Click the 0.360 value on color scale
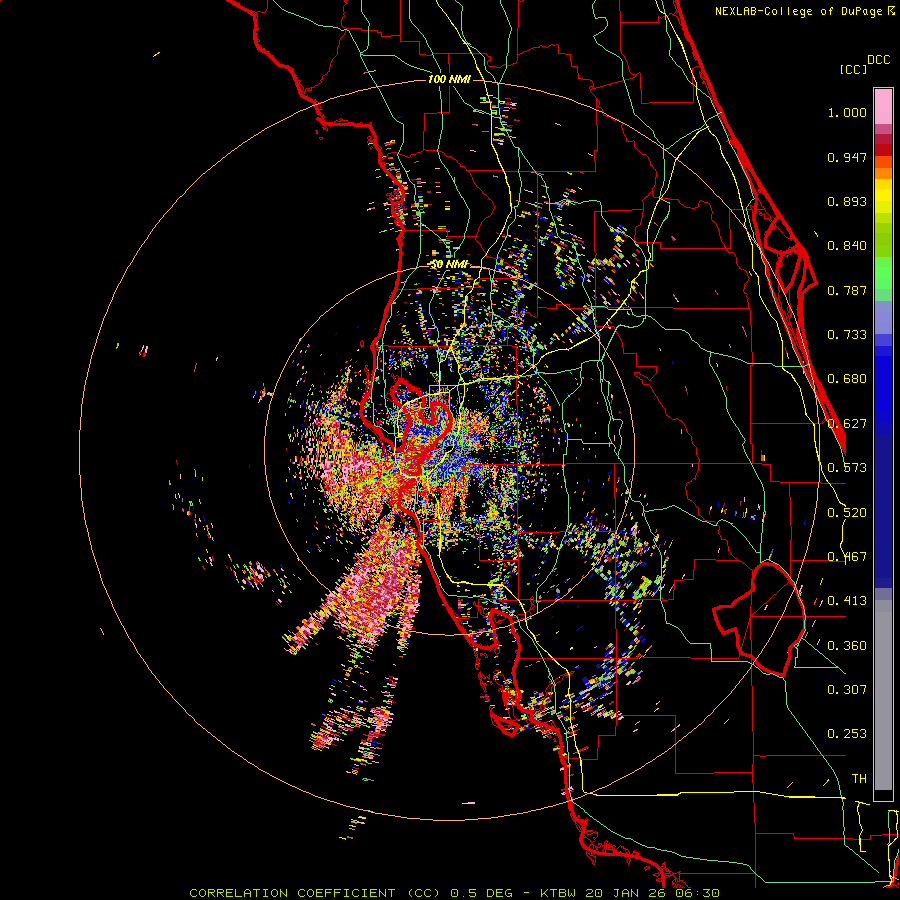This screenshot has height=900, width=900. (847, 646)
